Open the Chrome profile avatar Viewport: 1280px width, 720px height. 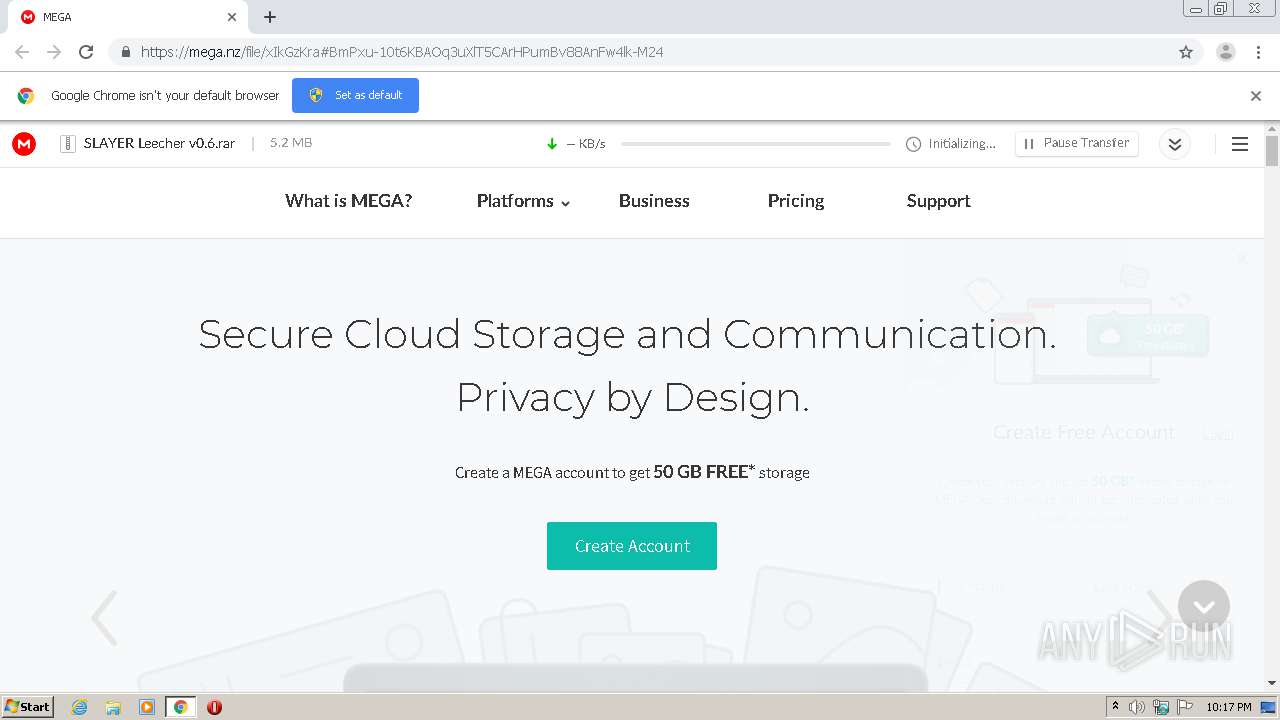click(1226, 52)
